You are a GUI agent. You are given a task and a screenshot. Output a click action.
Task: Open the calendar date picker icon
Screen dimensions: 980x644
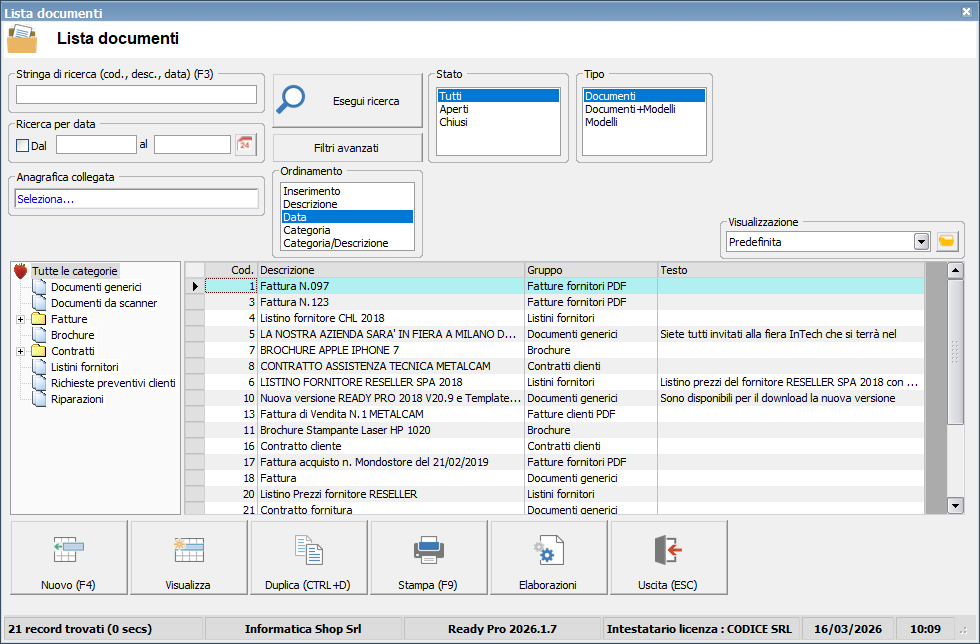pos(246,145)
